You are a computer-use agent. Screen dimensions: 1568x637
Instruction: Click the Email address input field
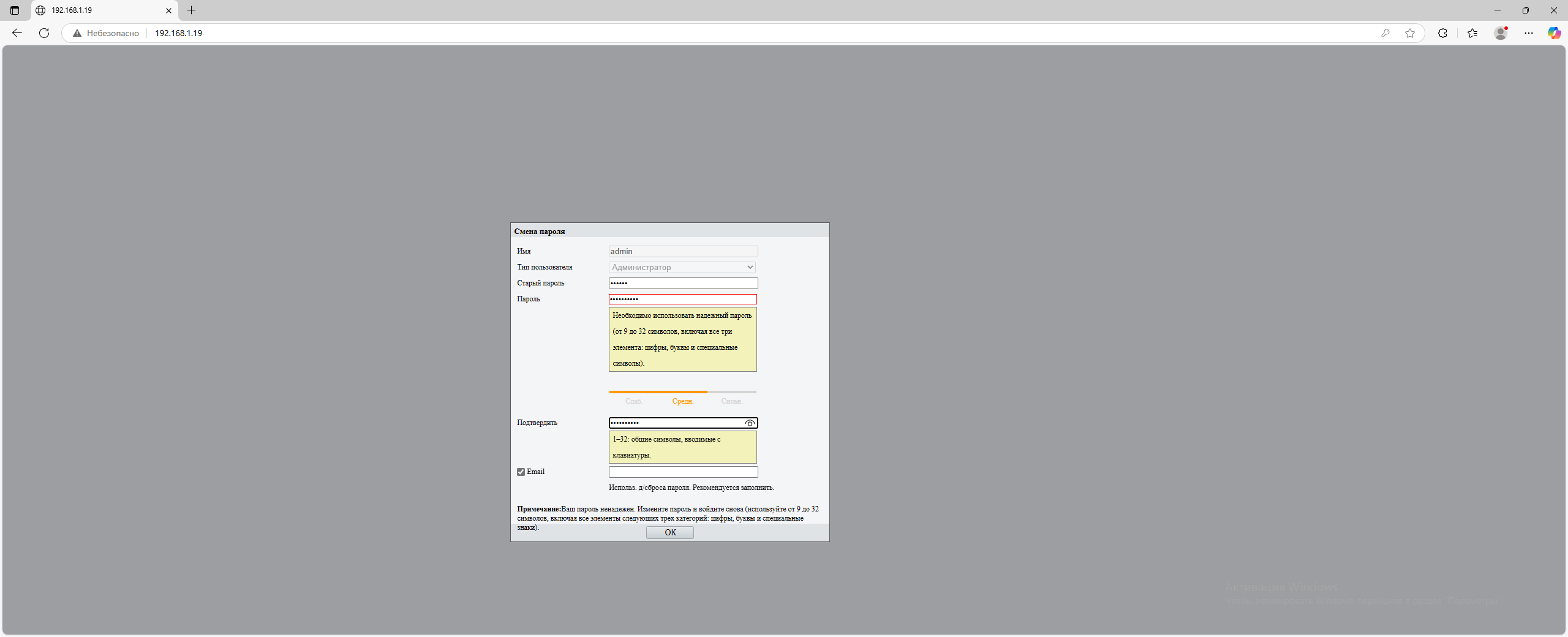tap(683, 472)
